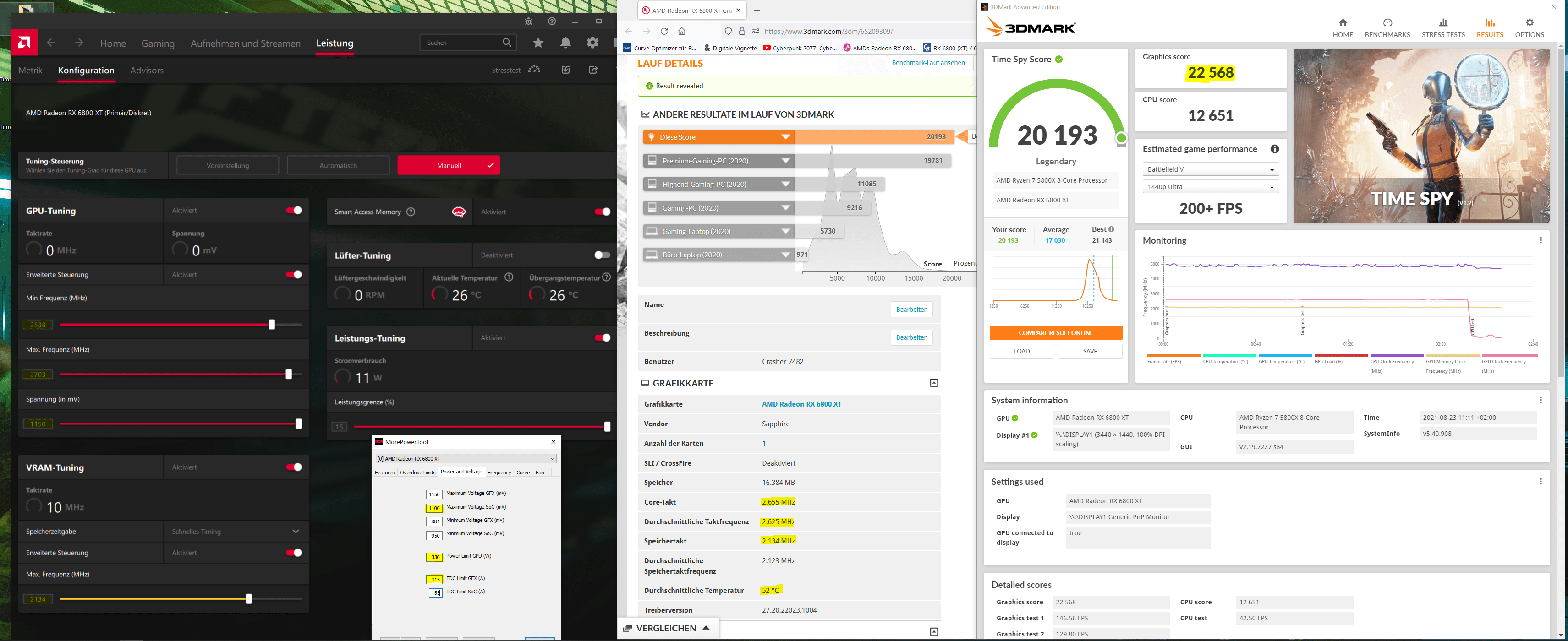Screen dimensions: 1568x641
Task: Open 3DMark HOME section
Action: coord(1342,28)
